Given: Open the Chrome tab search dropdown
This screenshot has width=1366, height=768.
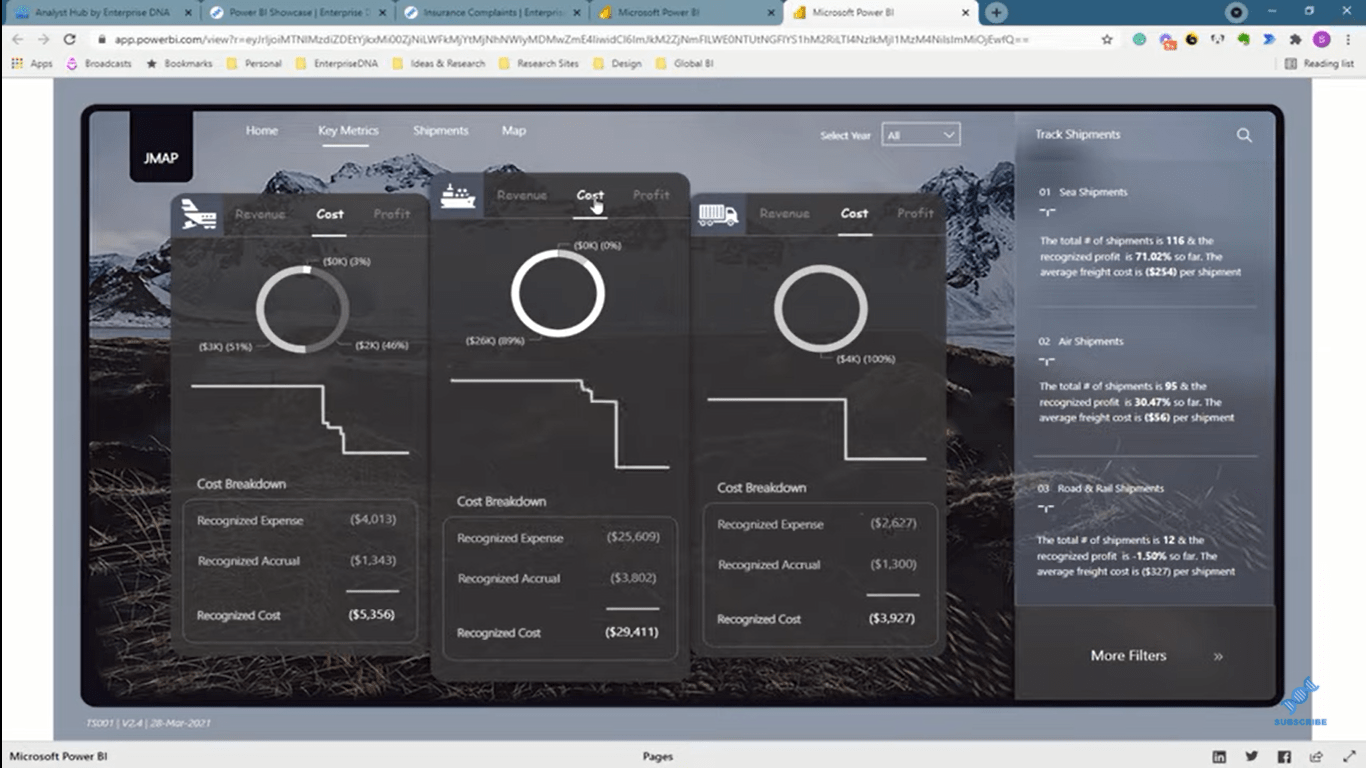Looking at the screenshot, I should [1237, 13].
